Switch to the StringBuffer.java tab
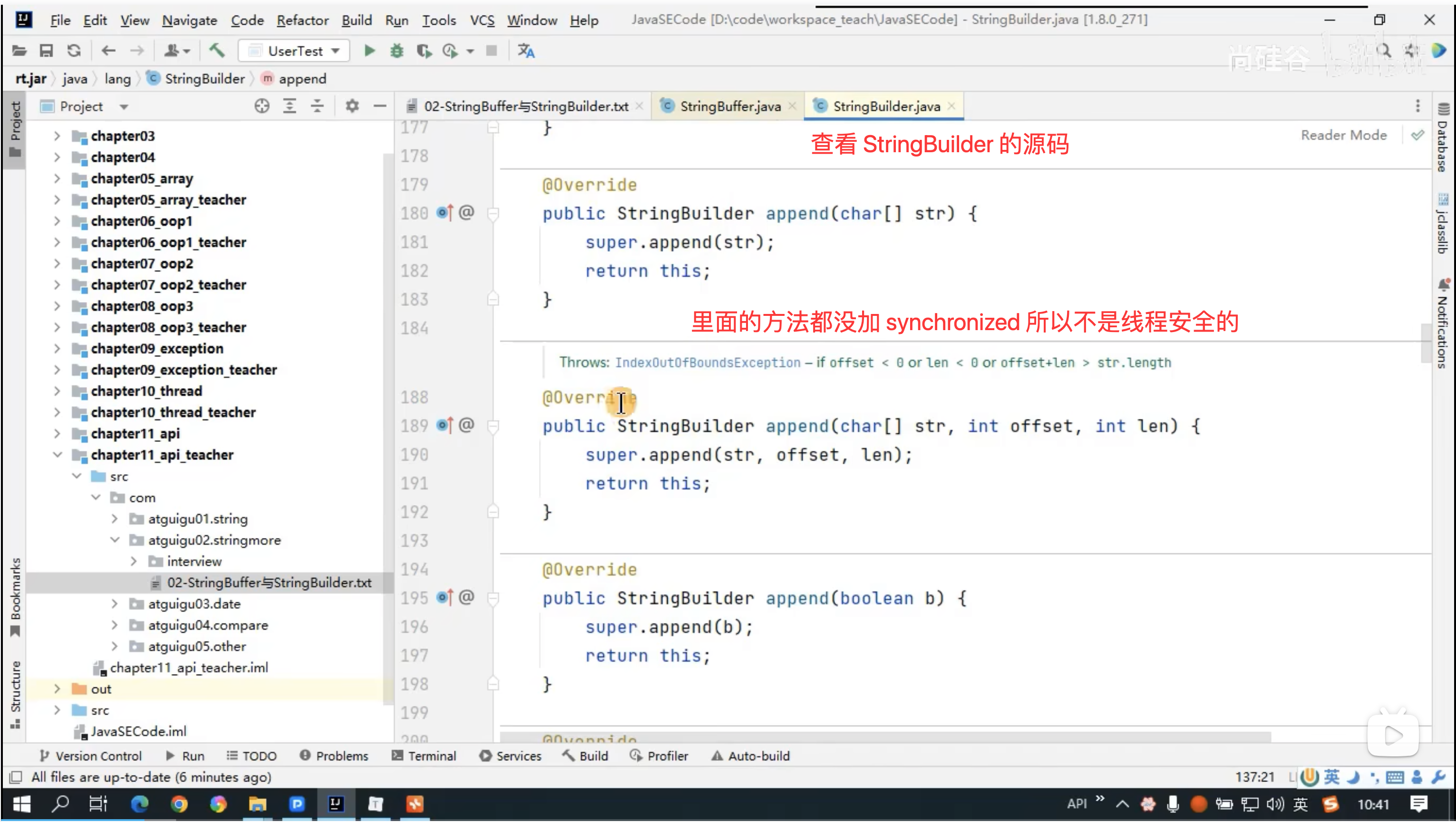The width and height of the screenshot is (1456, 822). point(730,106)
